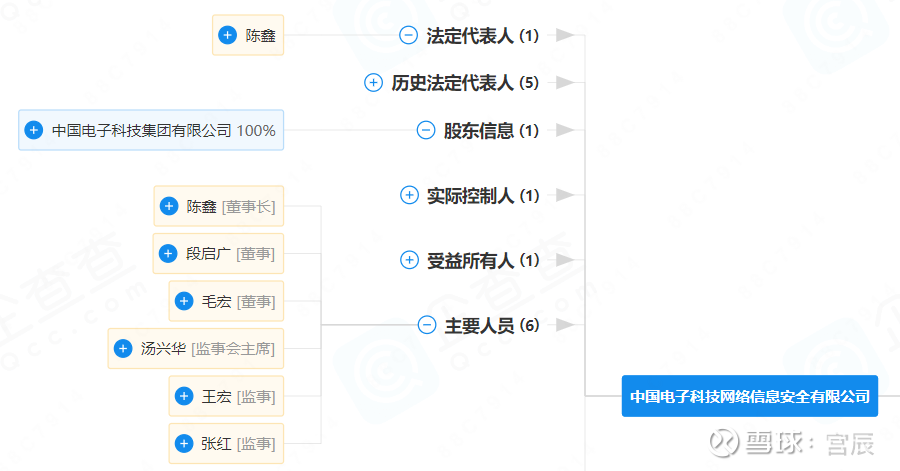
Task: Collapse the 股东信息 branch
Action: [x=426, y=130]
